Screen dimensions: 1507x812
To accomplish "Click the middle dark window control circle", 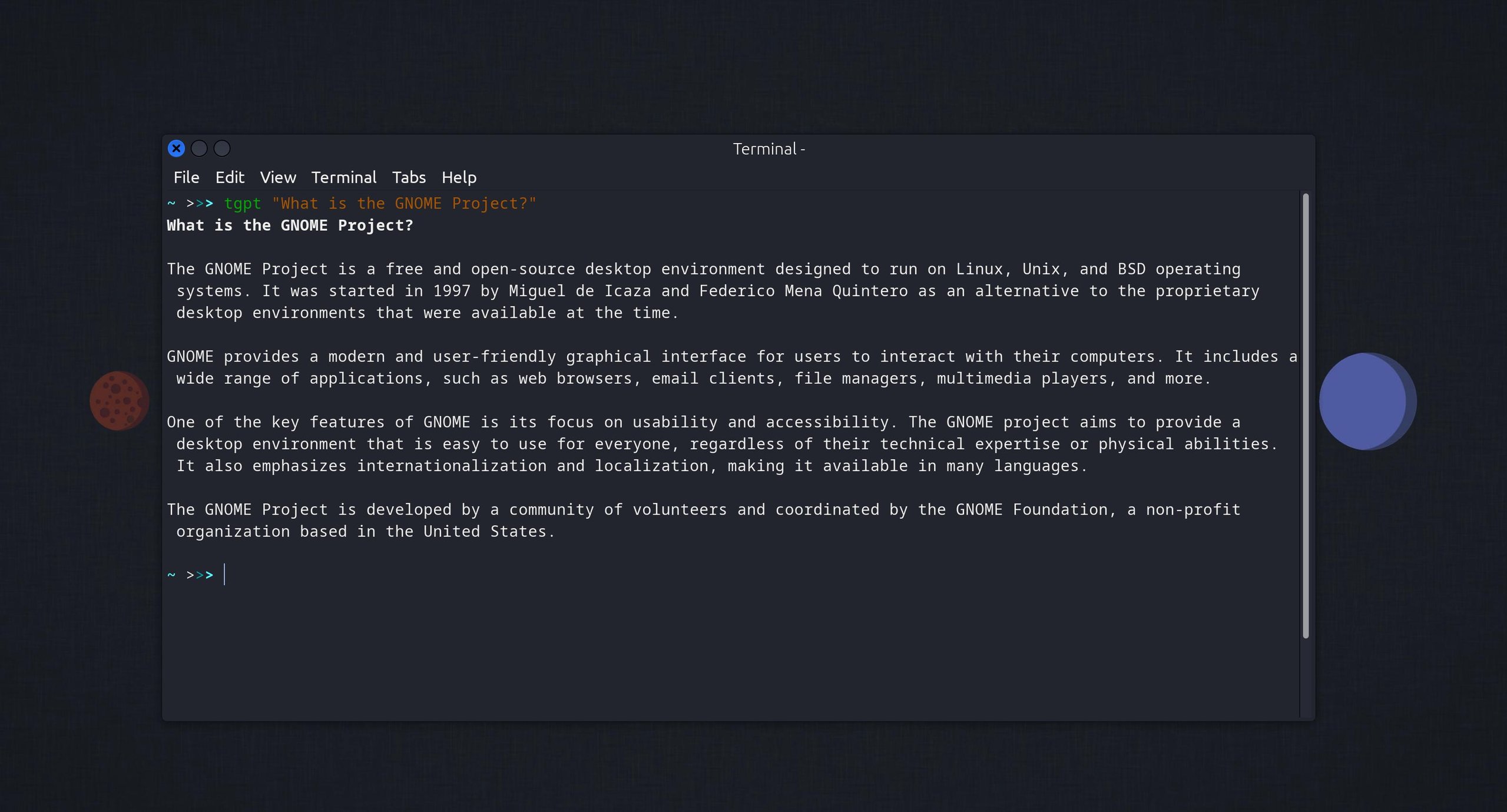I will click(x=199, y=148).
